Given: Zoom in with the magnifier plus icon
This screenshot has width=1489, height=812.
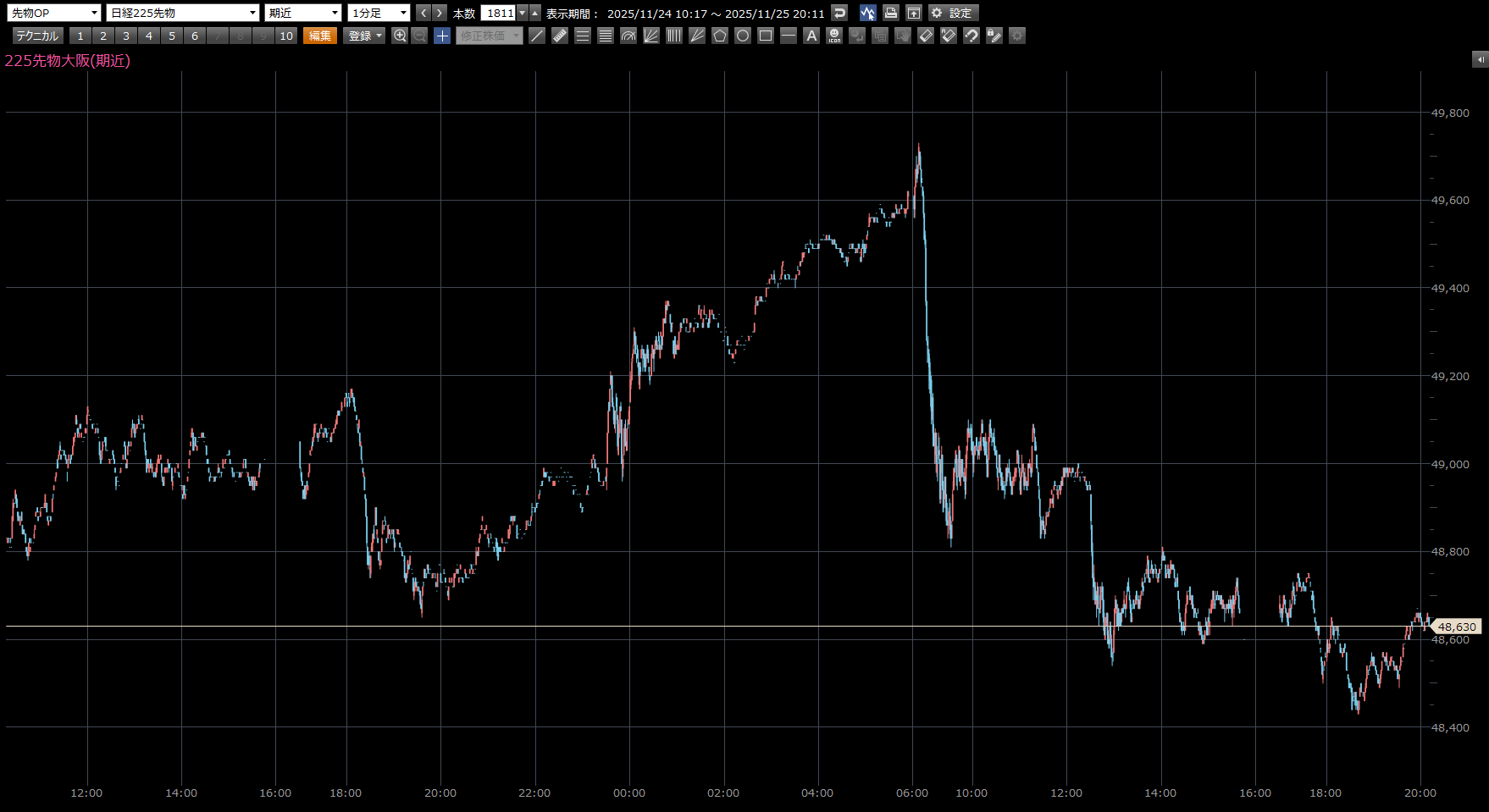Looking at the screenshot, I should pyautogui.click(x=400, y=36).
